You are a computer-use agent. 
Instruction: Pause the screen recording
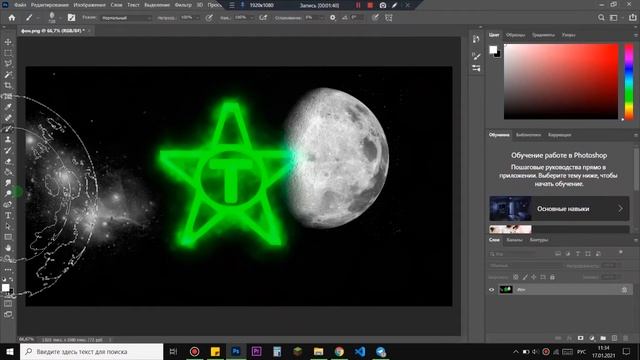coord(358,5)
